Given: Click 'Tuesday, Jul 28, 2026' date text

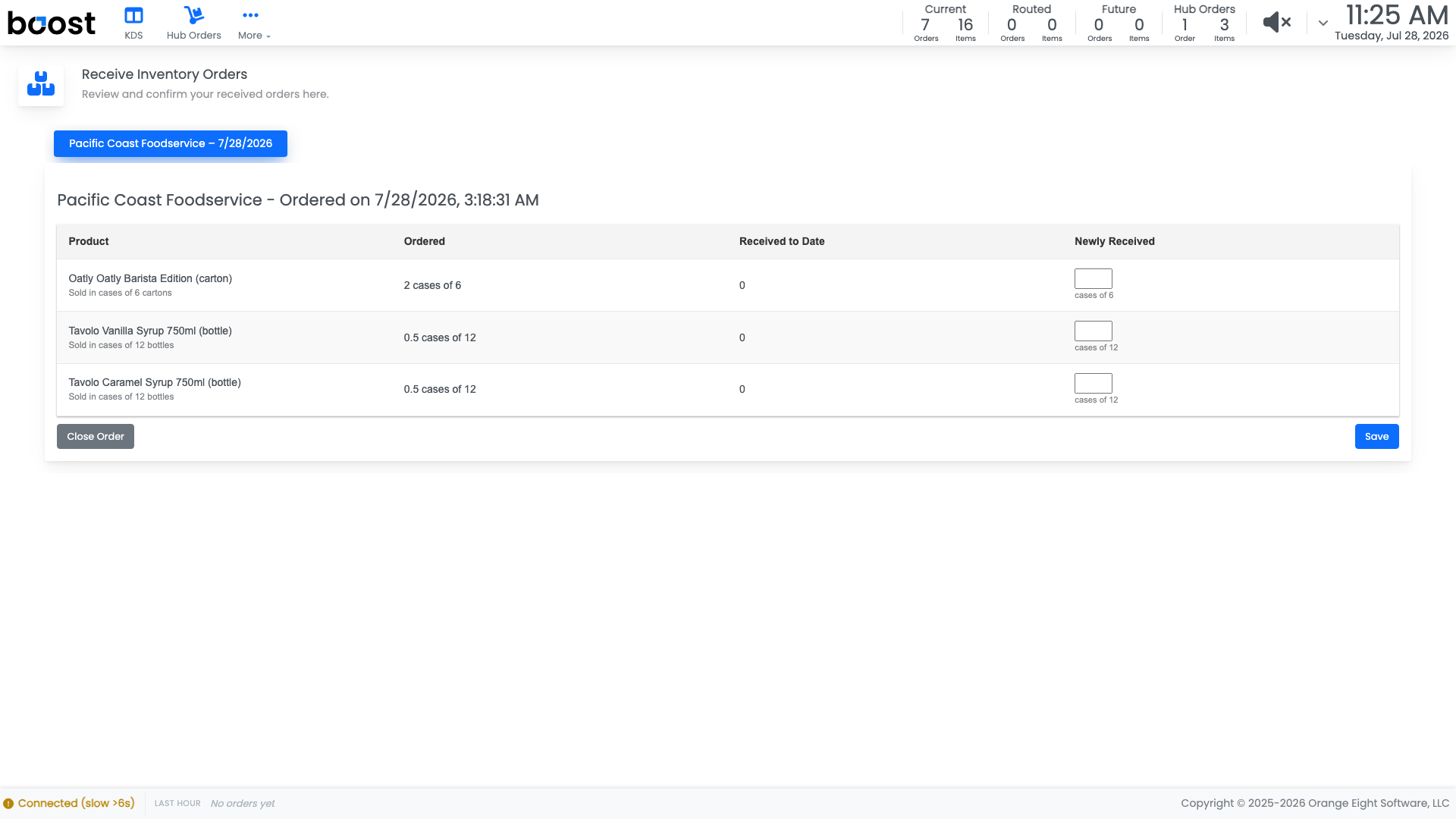Looking at the screenshot, I should 1392,36.
